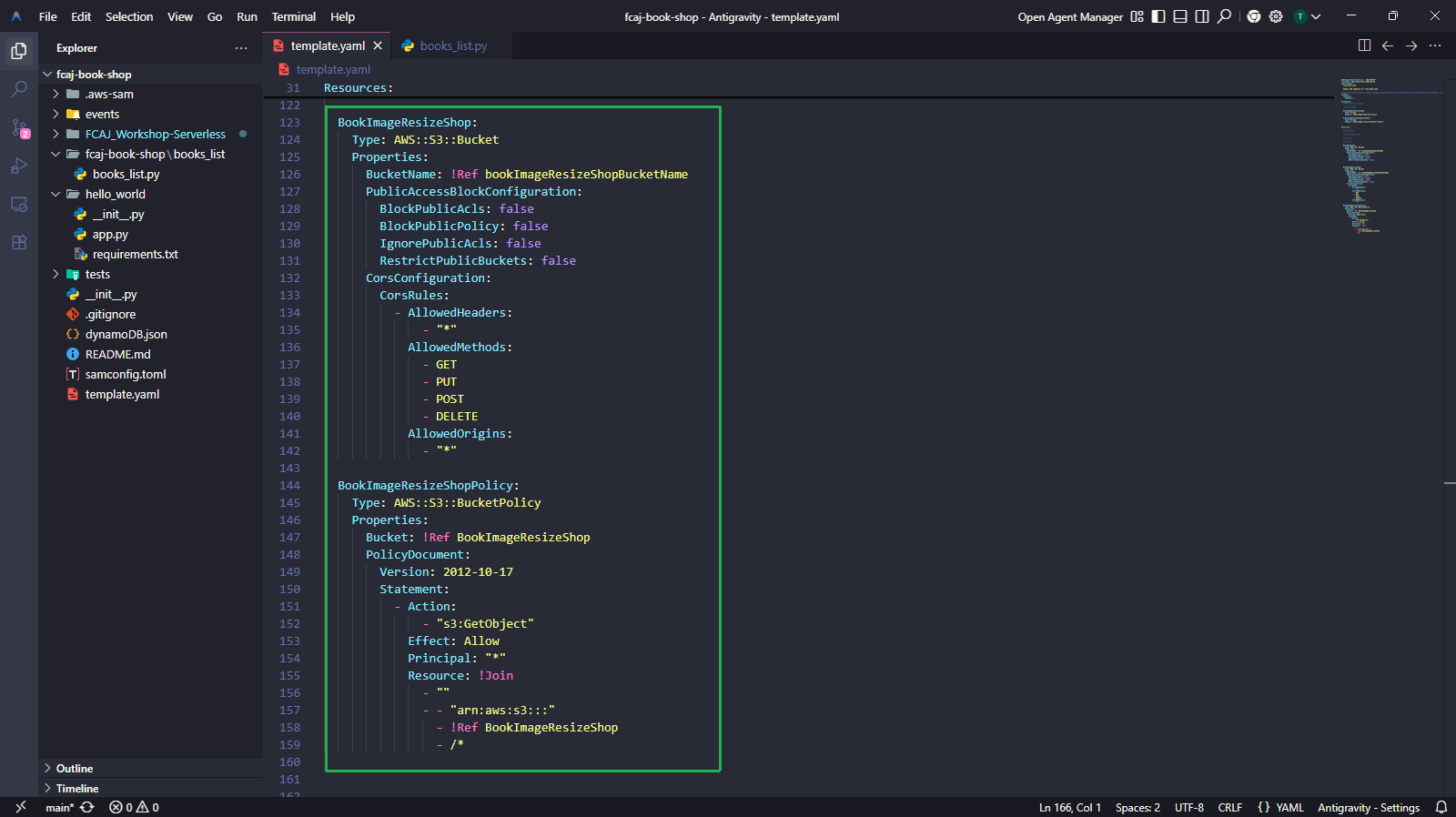The image size is (1456, 817).
Task: Open the Extensions view
Action: [x=19, y=242]
